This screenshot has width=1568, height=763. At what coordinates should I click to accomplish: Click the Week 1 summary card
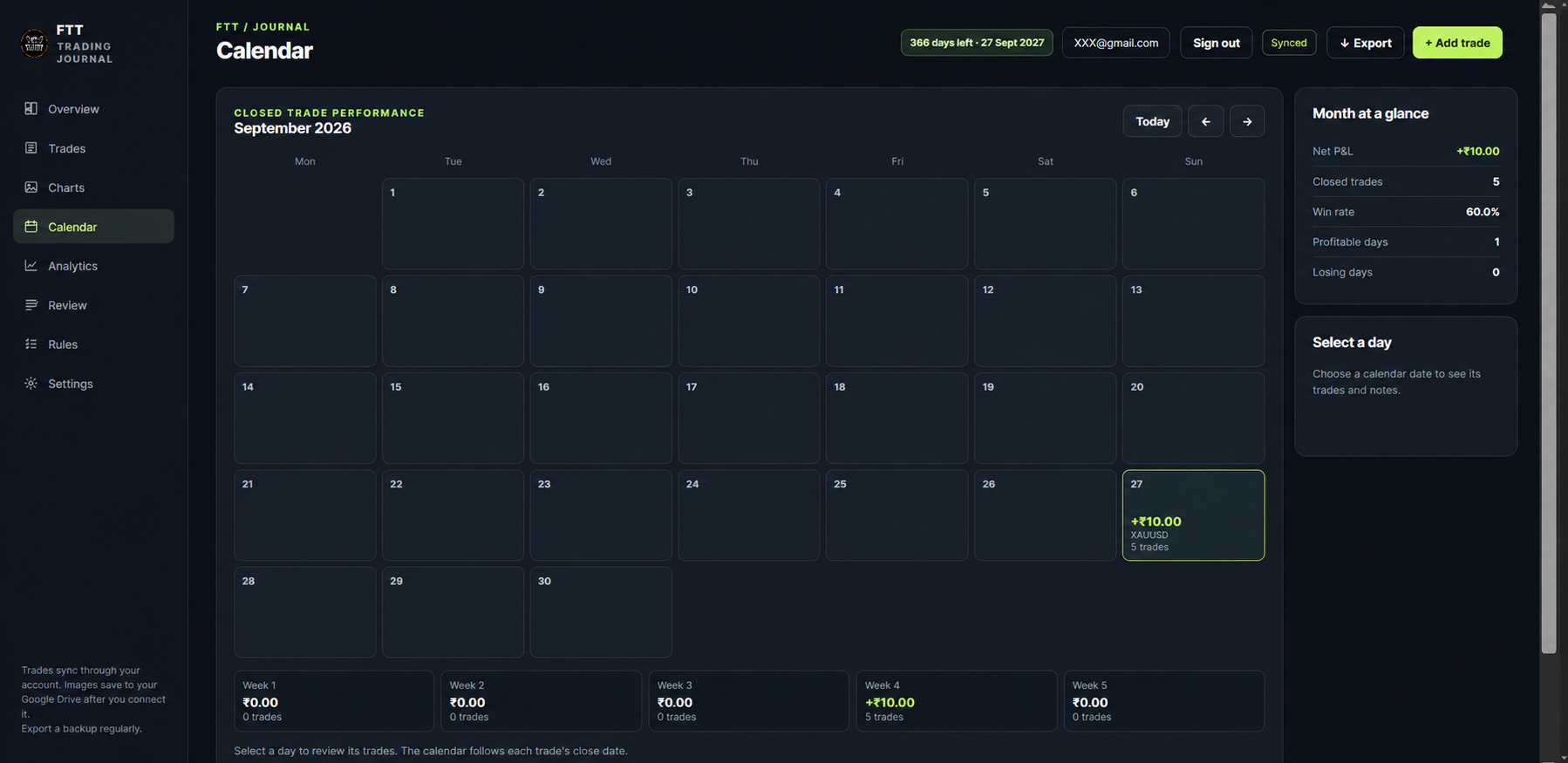334,701
